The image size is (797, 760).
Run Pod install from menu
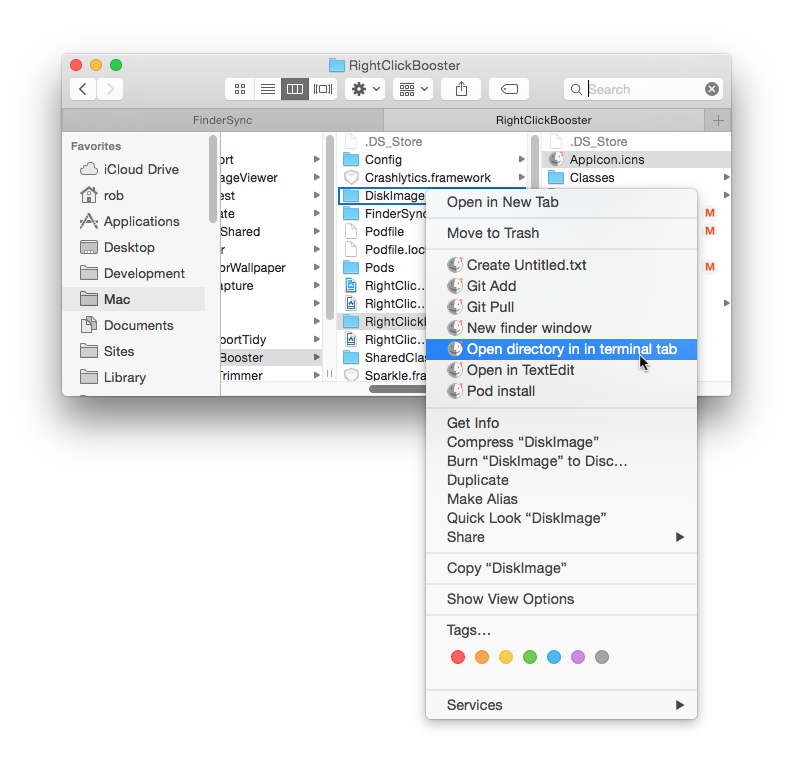pos(561,391)
